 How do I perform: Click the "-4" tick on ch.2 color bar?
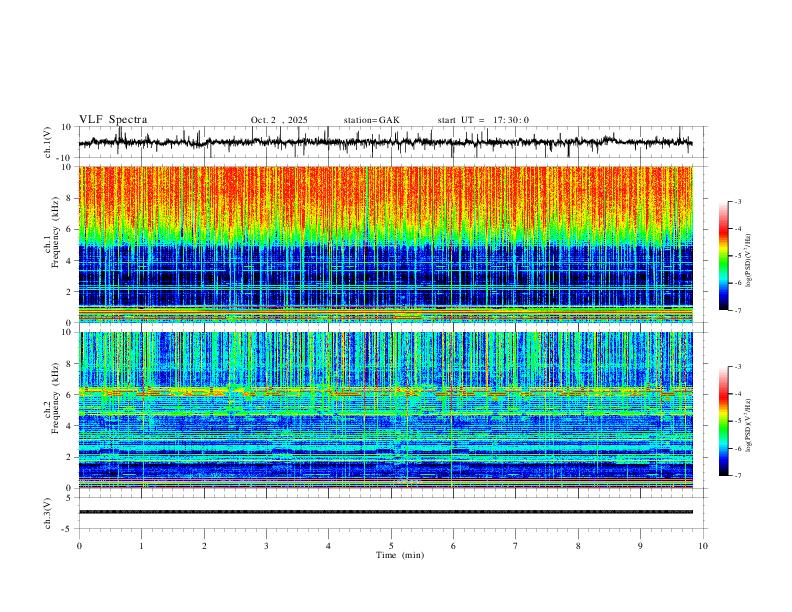click(738, 394)
